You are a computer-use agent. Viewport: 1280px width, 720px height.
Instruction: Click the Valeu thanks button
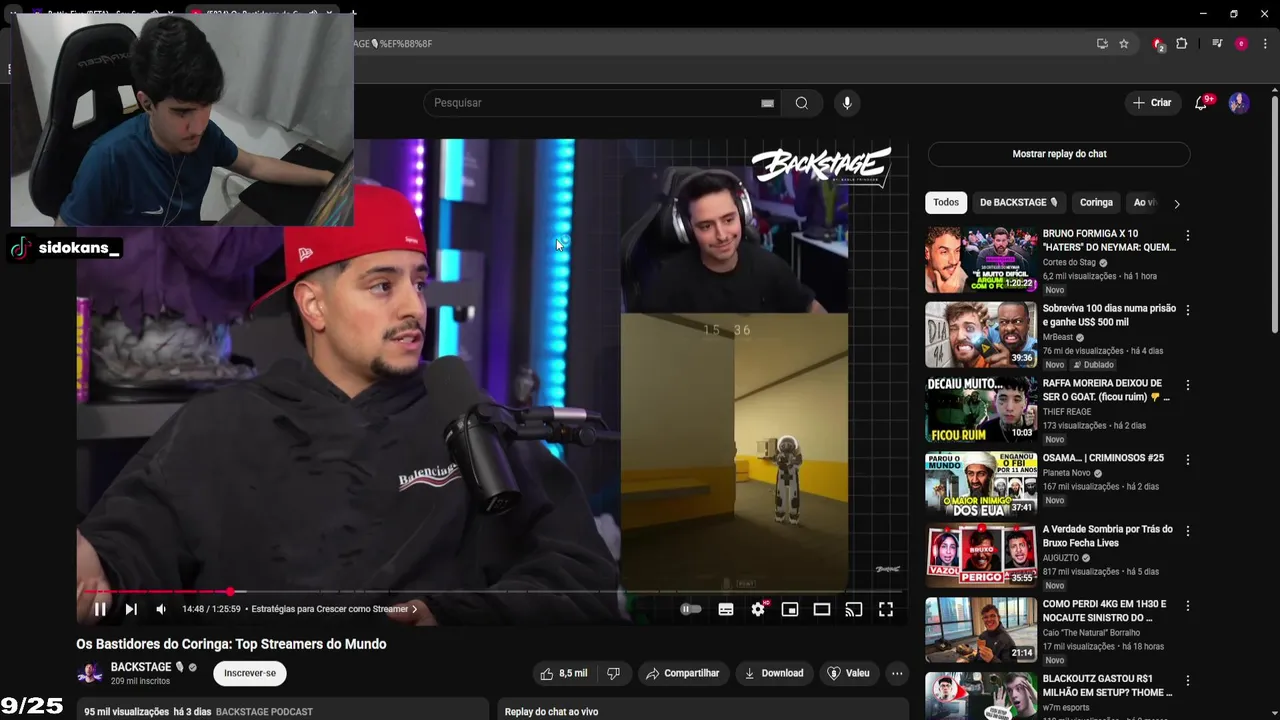(848, 673)
